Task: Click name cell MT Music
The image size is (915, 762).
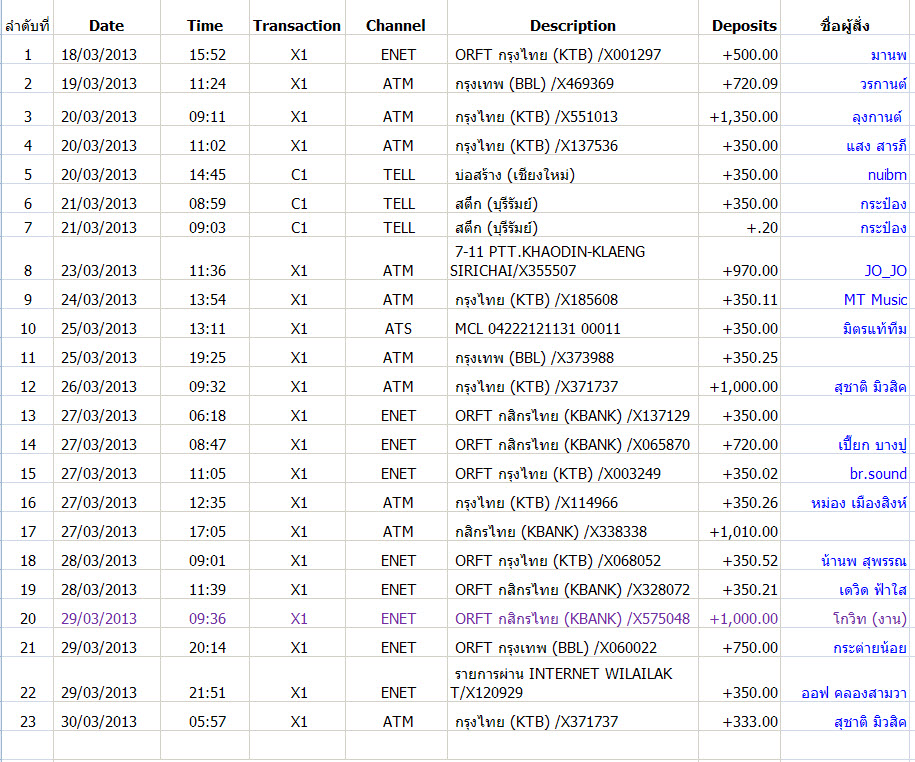Action: (875, 300)
